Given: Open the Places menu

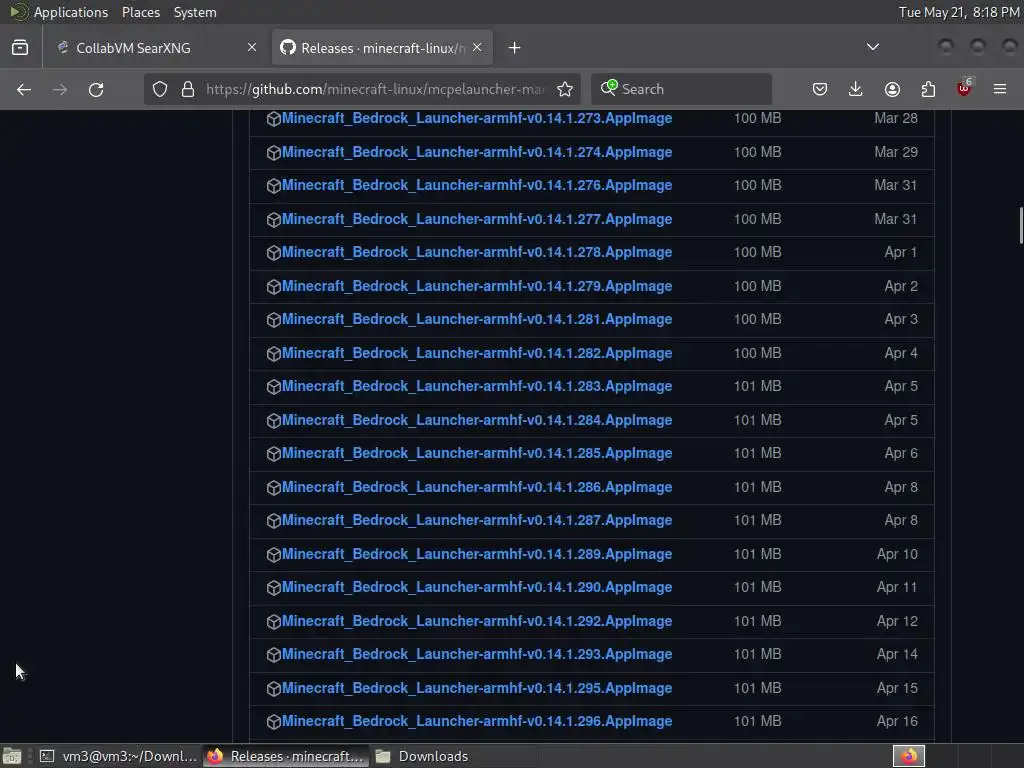Looking at the screenshot, I should tap(141, 12).
